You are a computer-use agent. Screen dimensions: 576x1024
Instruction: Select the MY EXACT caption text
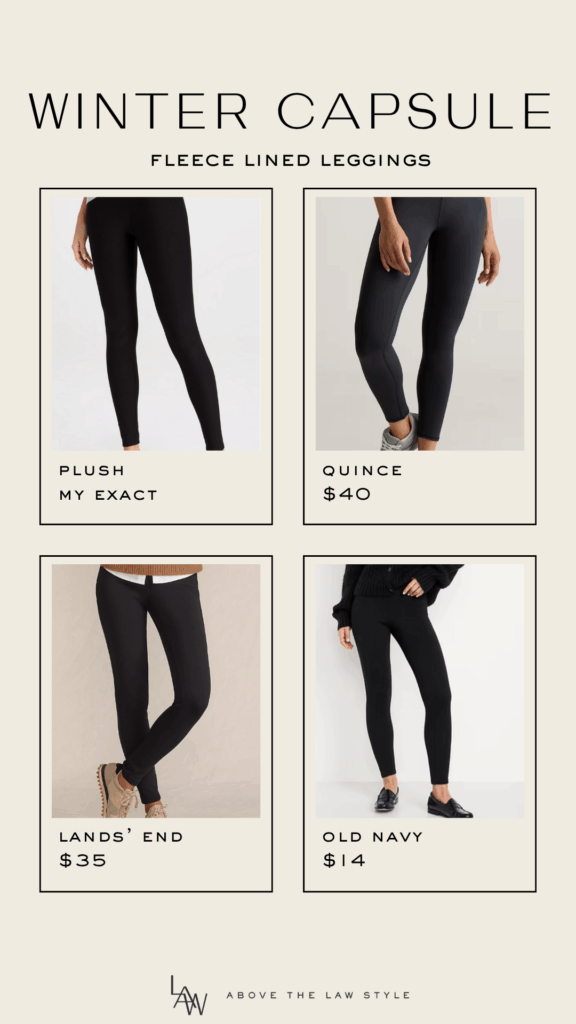pyautogui.click(x=108, y=495)
